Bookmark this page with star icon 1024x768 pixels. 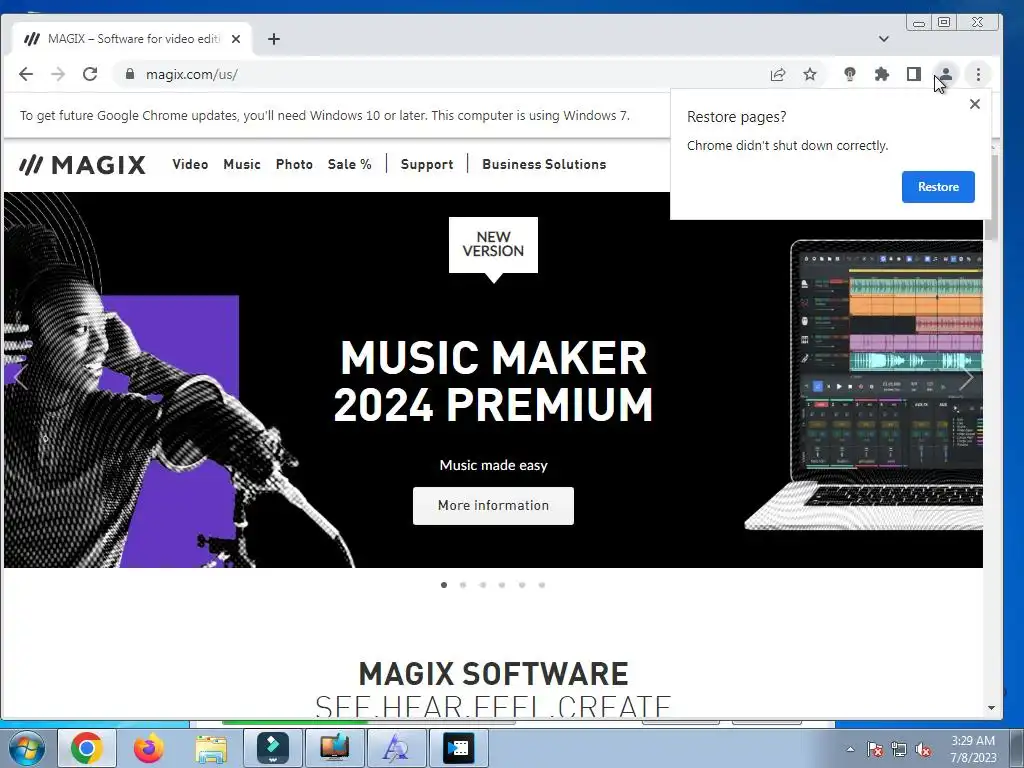coord(810,74)
